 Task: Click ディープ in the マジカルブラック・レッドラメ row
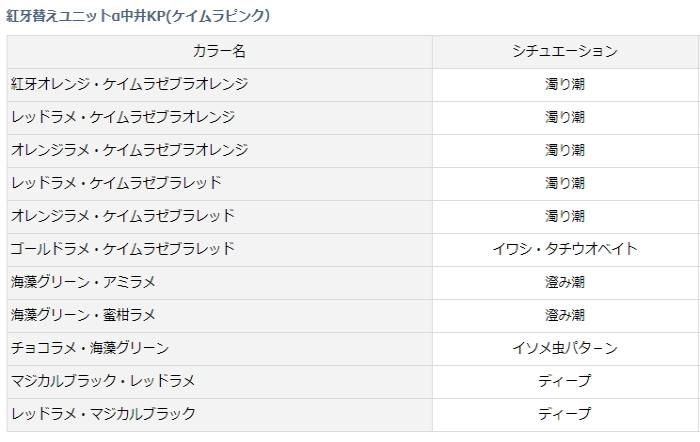(x=564, y=381)
